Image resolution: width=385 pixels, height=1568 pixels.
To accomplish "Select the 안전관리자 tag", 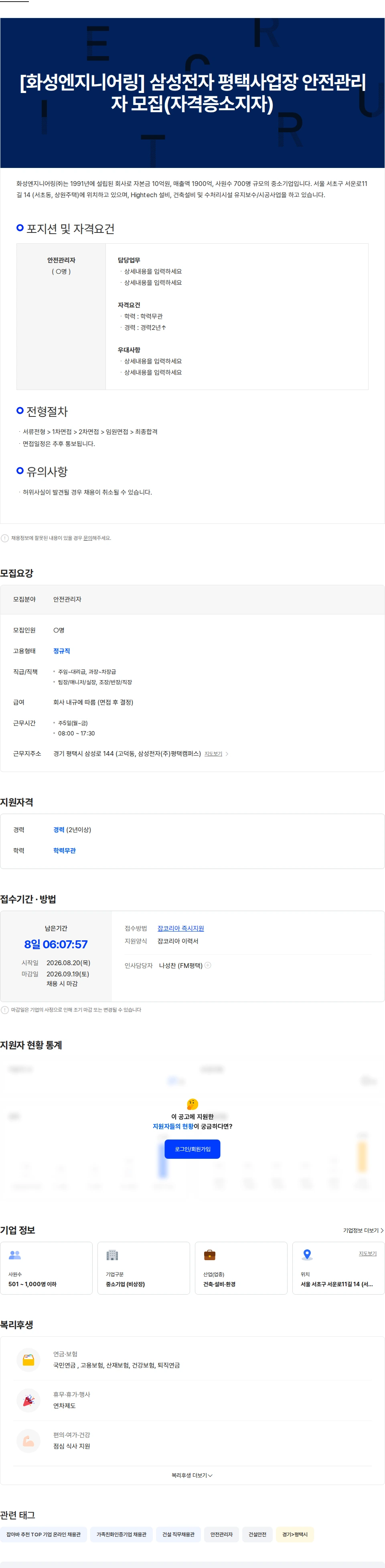I will pos(222,1534).
